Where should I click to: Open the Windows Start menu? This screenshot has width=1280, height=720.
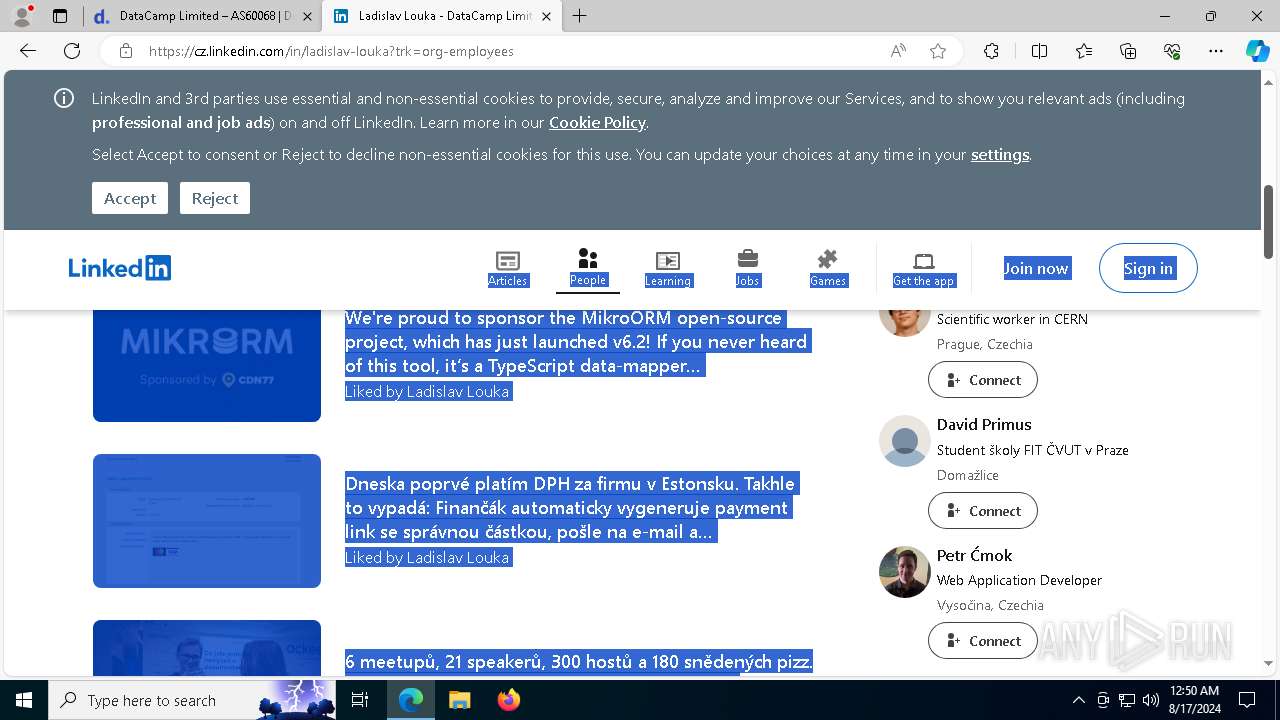click(24, 700)
